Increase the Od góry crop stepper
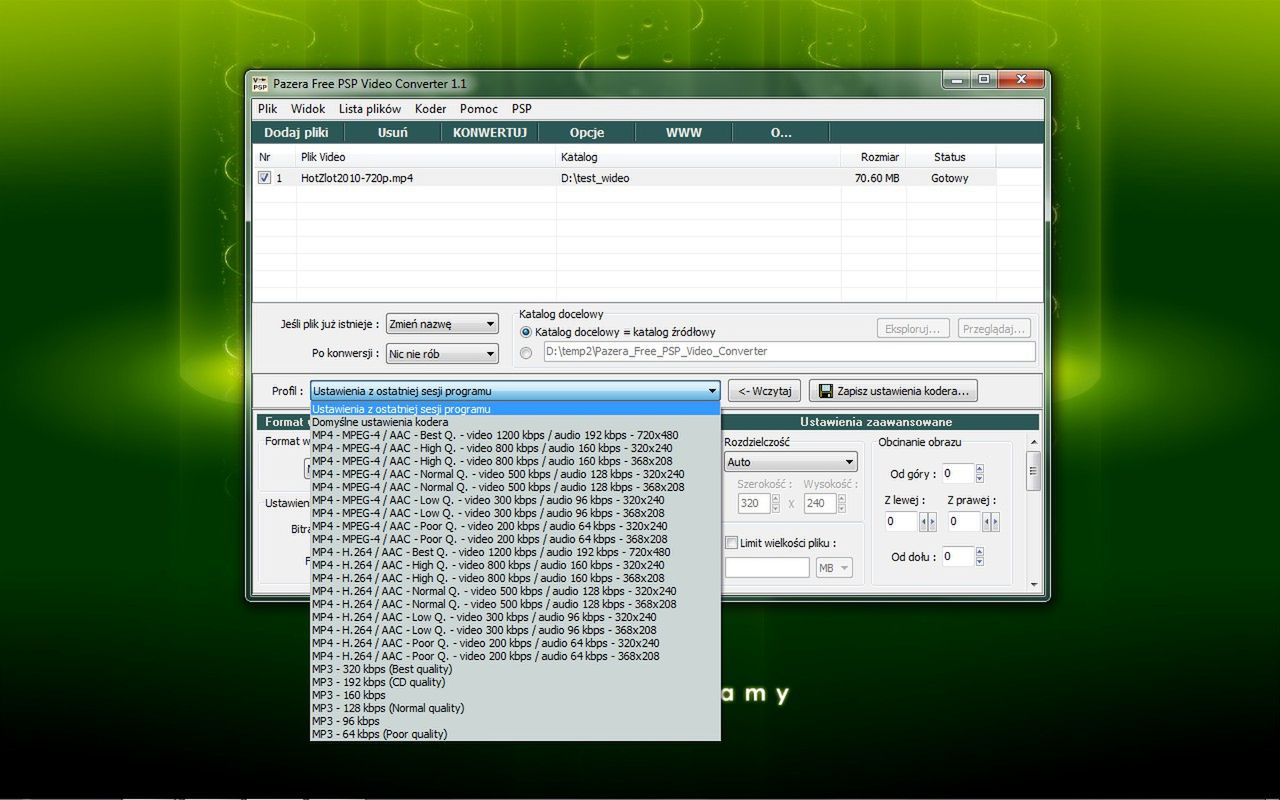1280x800 pixels. (979, 469)
